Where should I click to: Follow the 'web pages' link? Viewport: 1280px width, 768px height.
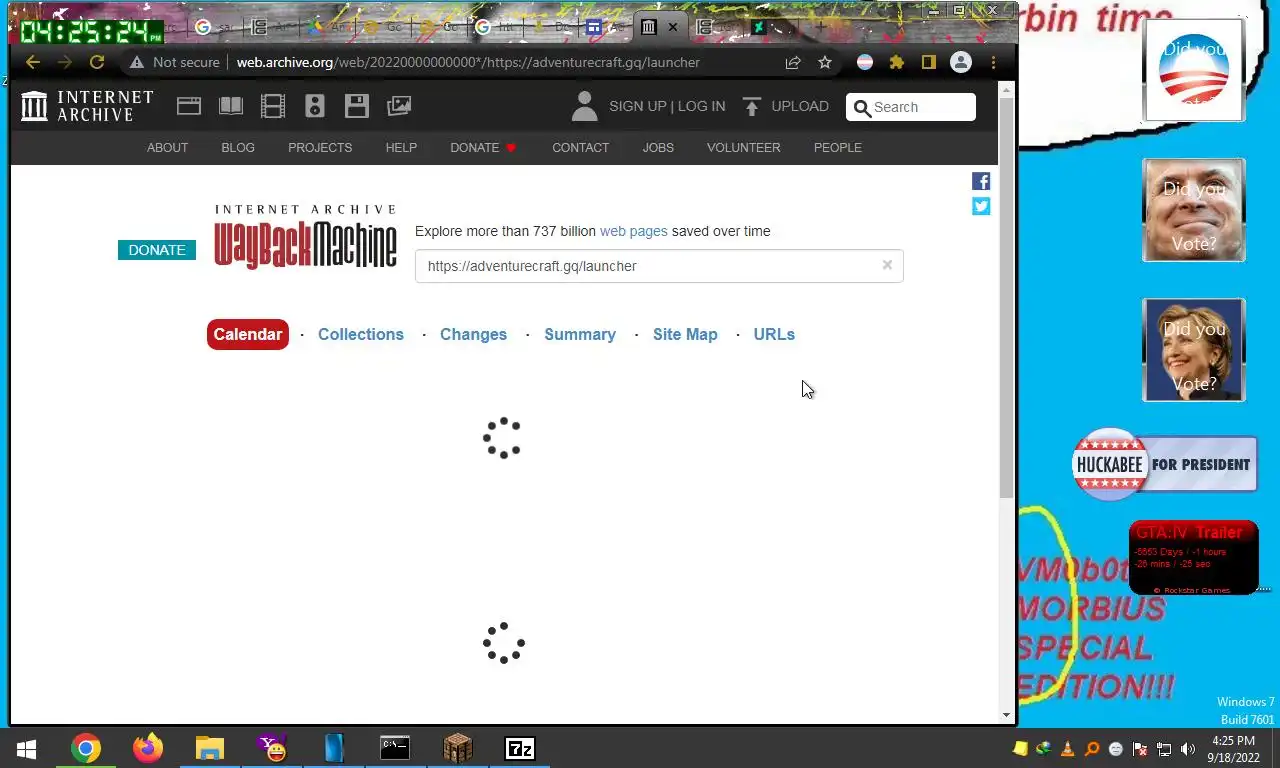pyautogui.click(x=633, y=231)
